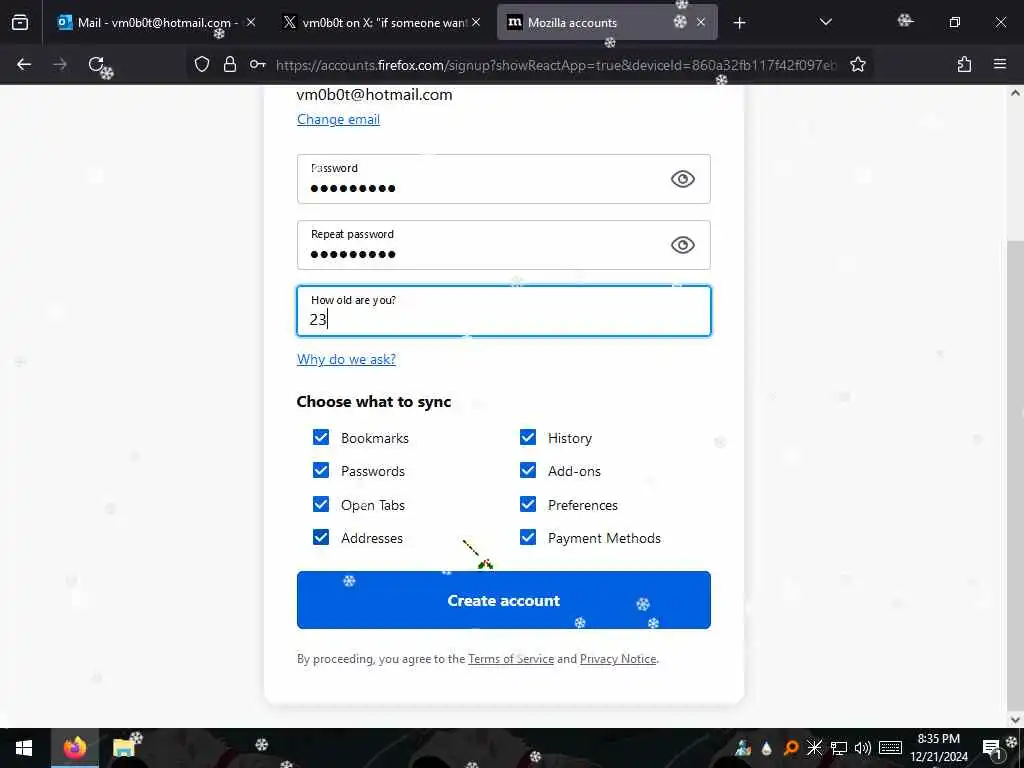The height and width of the screenshot is (768, 1024).
Task: Click the 8:35 PM taskbar clock
Action: (938, 748)
